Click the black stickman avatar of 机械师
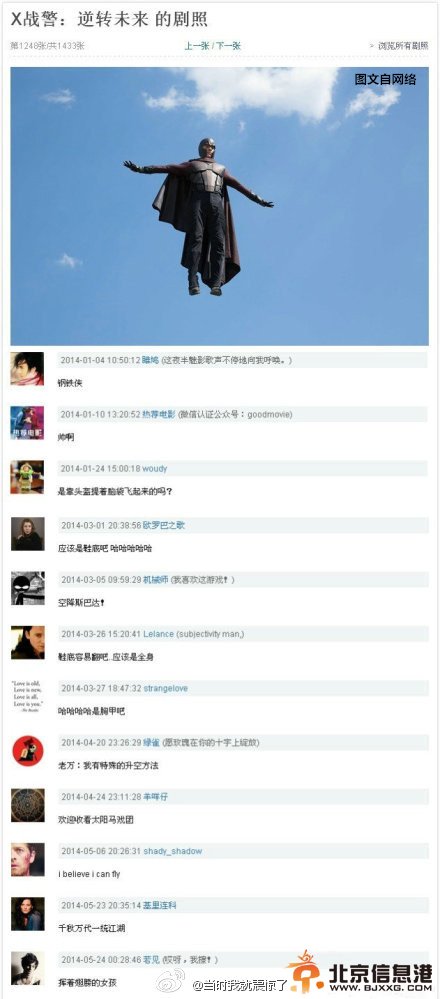The height and width of the screenshot is (999, 440). [27, 588]
